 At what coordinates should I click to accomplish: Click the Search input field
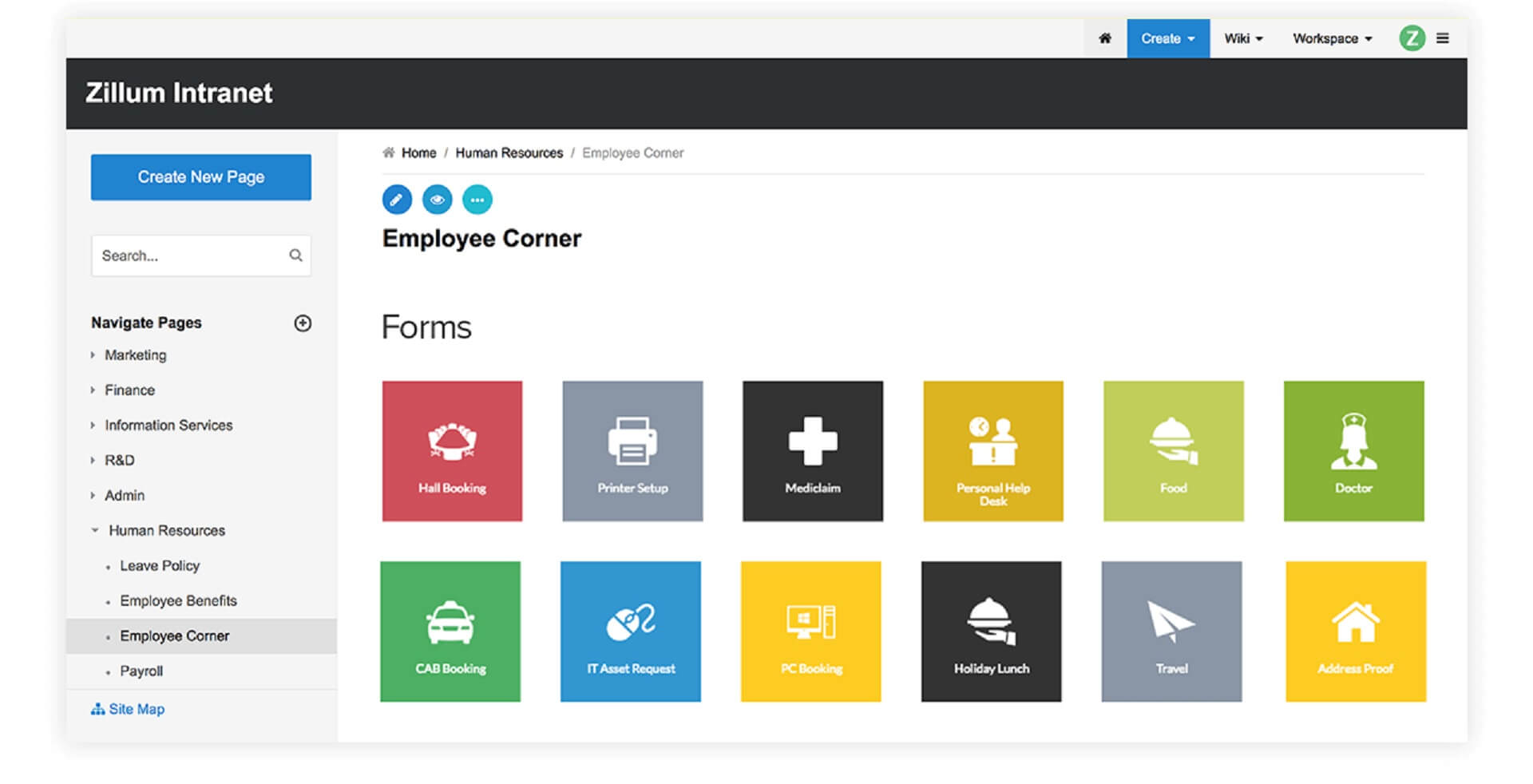[x=190, y=255]
